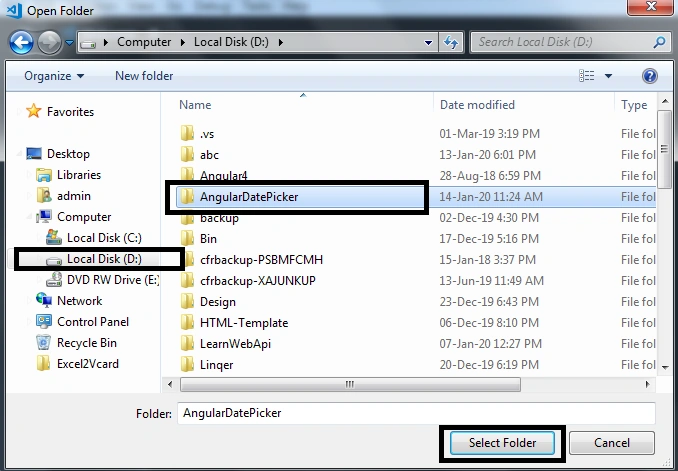Click the Network globe icon in the tree
This screenshot has width=678, height=471.
click(44, 300)
